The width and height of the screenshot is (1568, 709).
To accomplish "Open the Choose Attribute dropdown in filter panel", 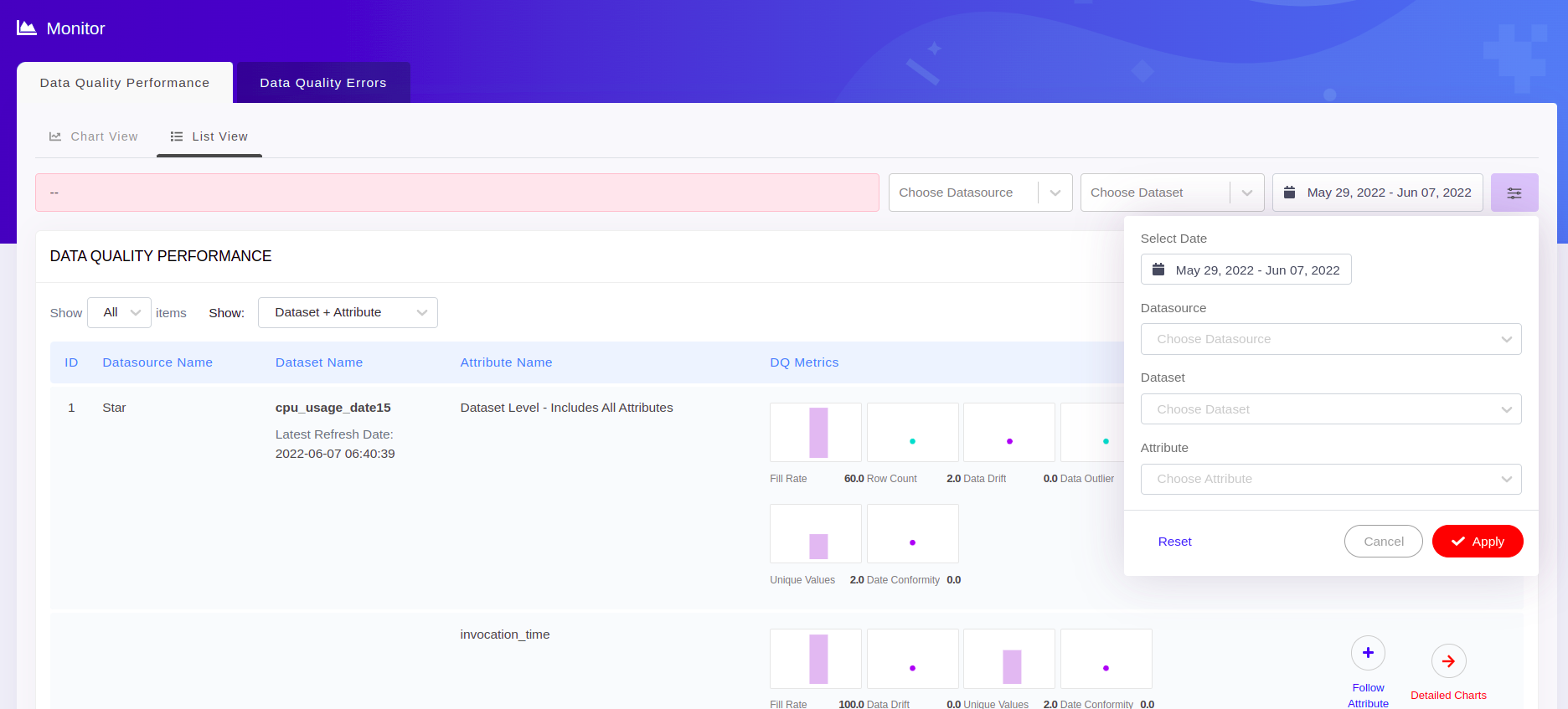I will [1330, 479].
